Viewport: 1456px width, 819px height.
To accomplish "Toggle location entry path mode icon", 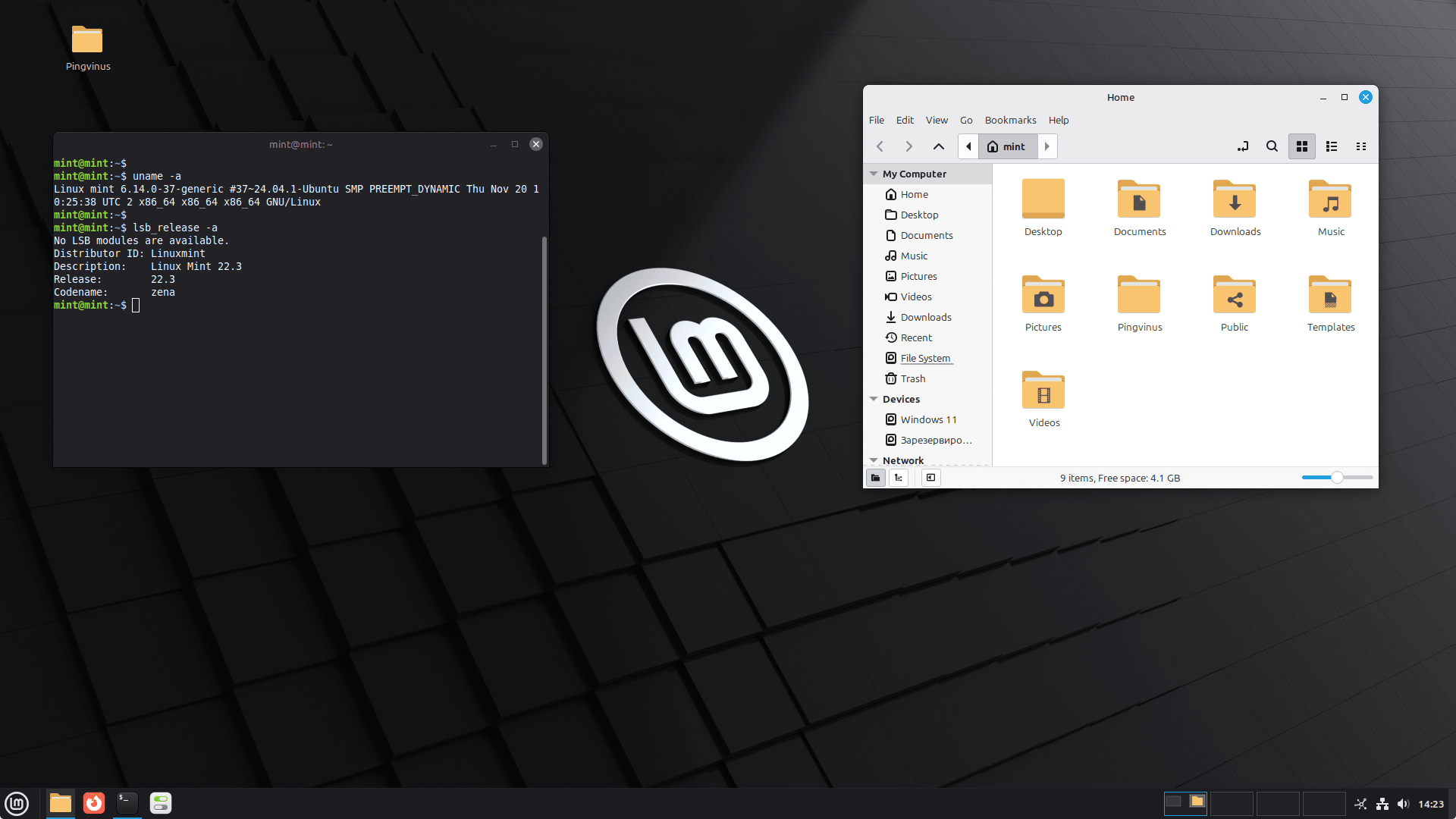I will coord(1243,146).
